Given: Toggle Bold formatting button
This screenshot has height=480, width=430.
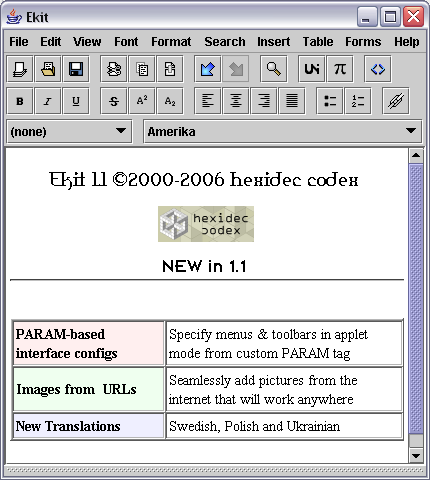Looking at the screenshot, I should pyautogui.click(x=20, y=101).
